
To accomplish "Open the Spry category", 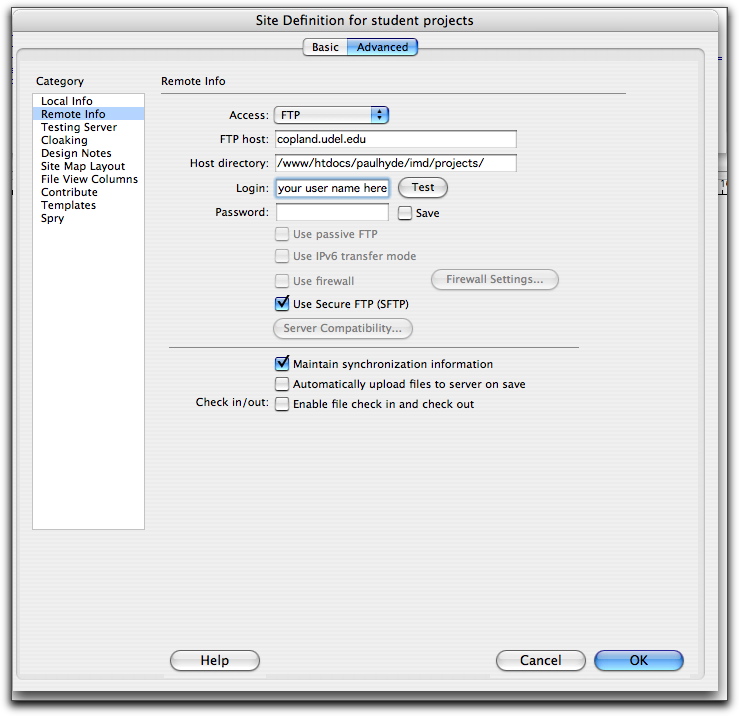I will [52, 219].
